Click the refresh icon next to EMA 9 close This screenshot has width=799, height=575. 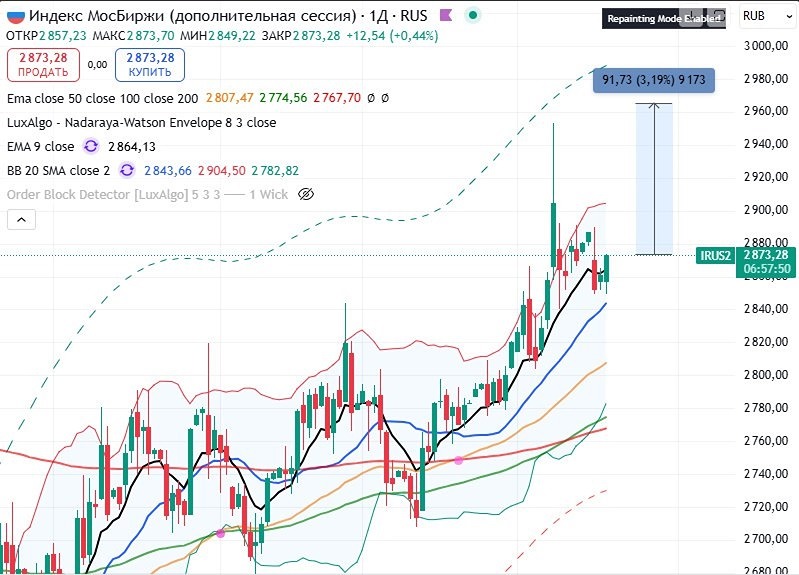tap(91, 147)
